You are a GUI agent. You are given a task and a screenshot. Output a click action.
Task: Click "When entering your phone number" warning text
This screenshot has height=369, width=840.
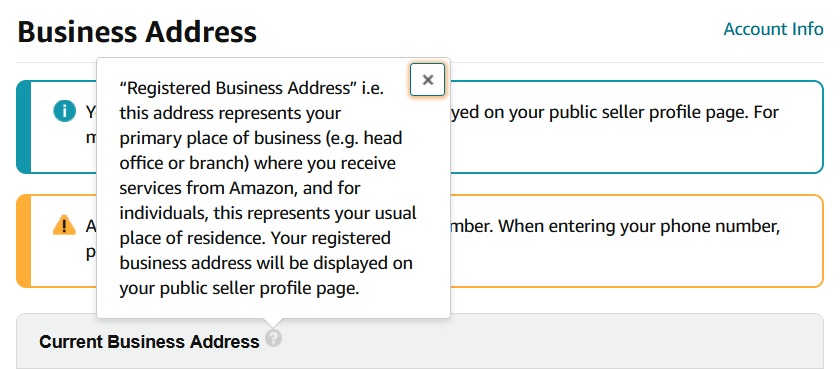point(639,226)
